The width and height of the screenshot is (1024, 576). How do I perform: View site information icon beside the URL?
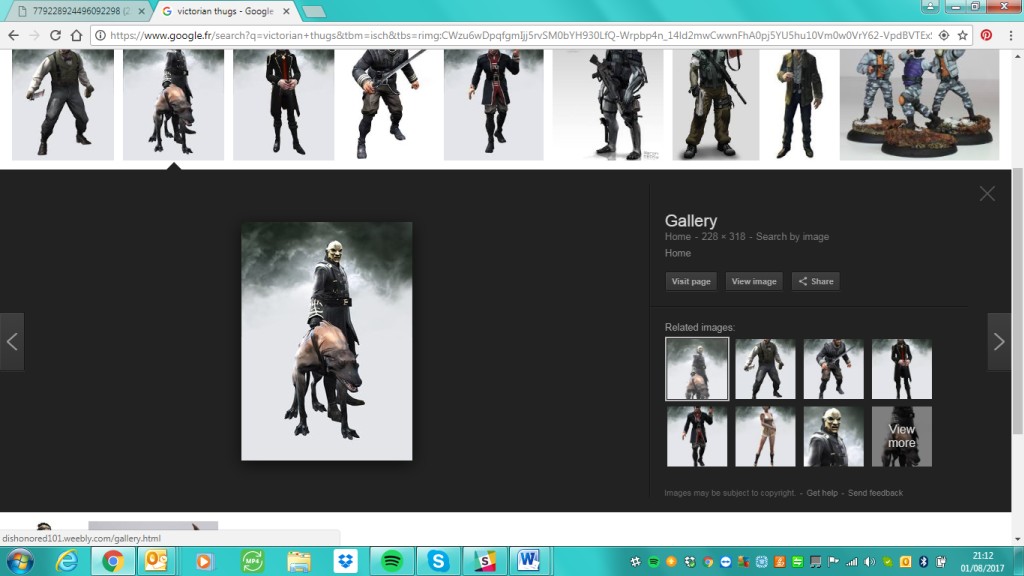point(100,35)
